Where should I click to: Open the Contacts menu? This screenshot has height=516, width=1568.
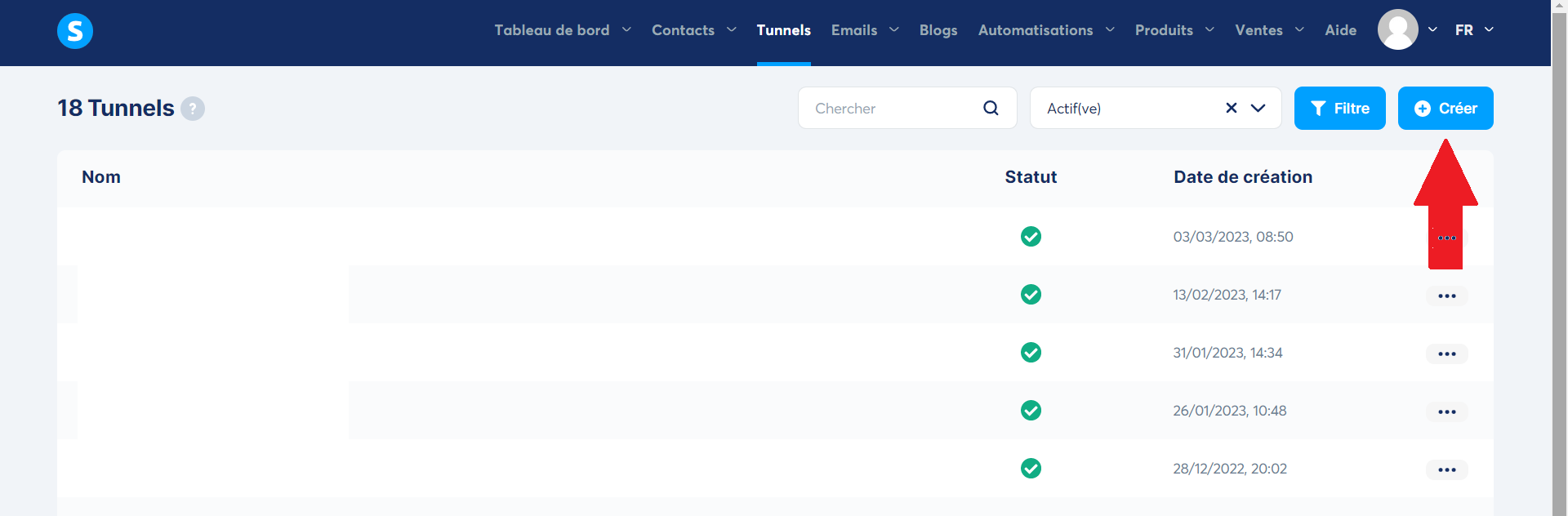pyautogui.click(x=683, y=30)
